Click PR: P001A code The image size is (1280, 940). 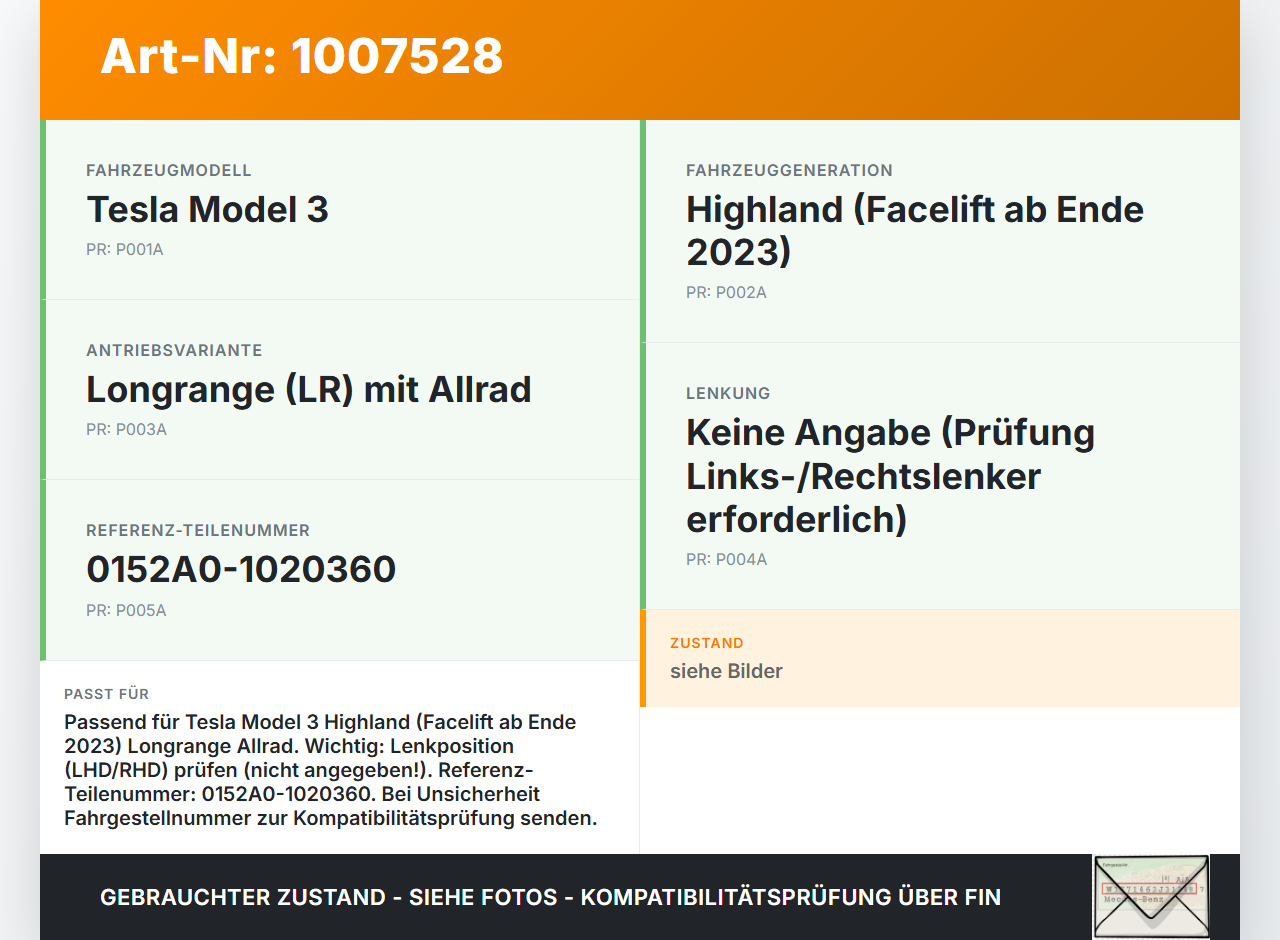coord(125,249)
